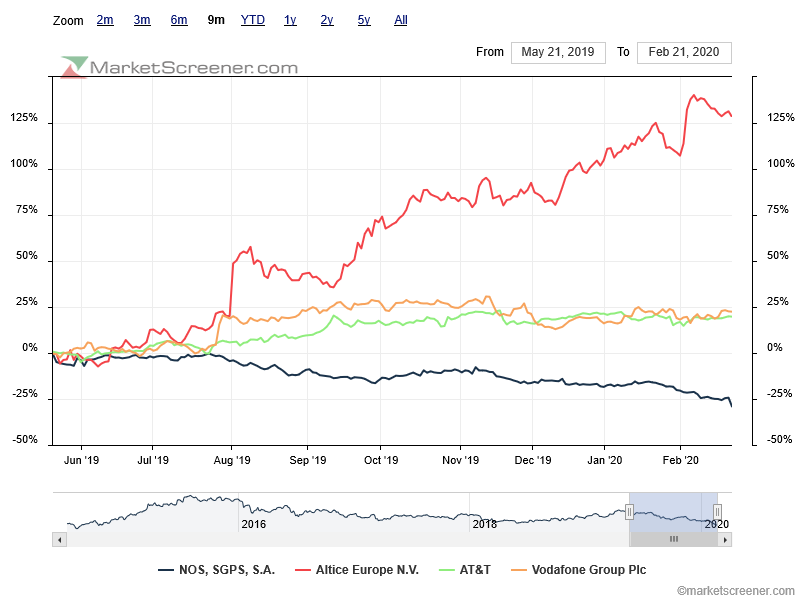Toggle Altice Europe N.V. series in legend

[357, 570]
